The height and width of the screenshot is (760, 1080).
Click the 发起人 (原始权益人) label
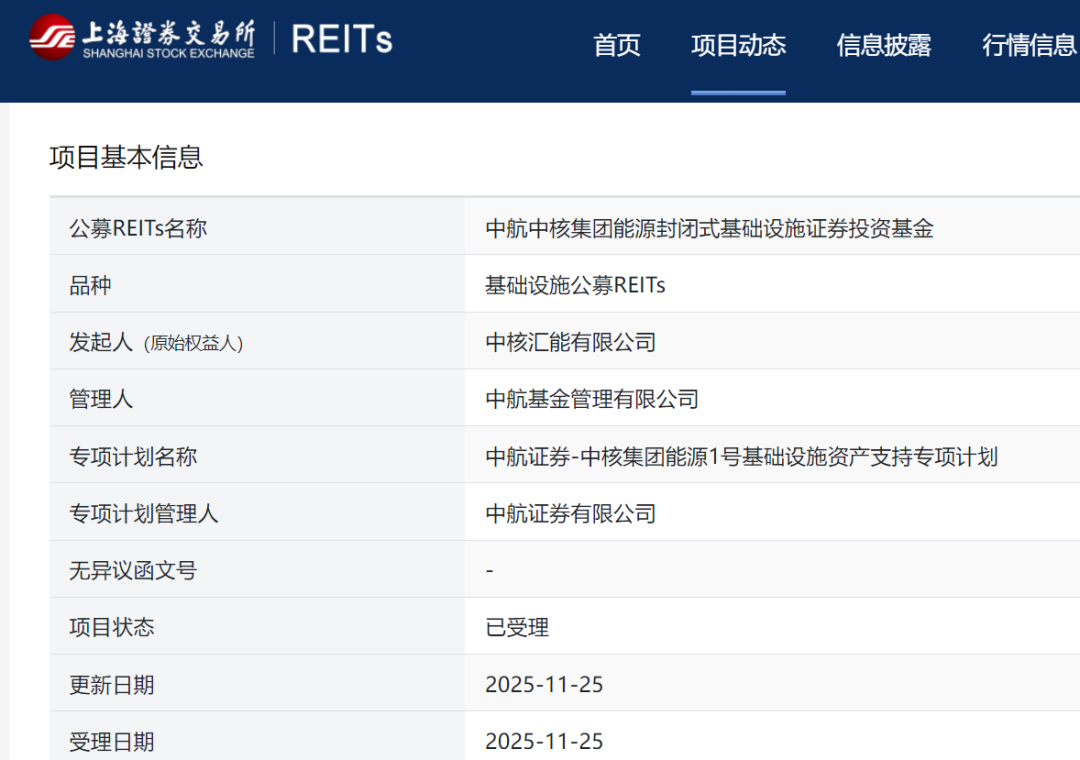[x=156, y=342]
